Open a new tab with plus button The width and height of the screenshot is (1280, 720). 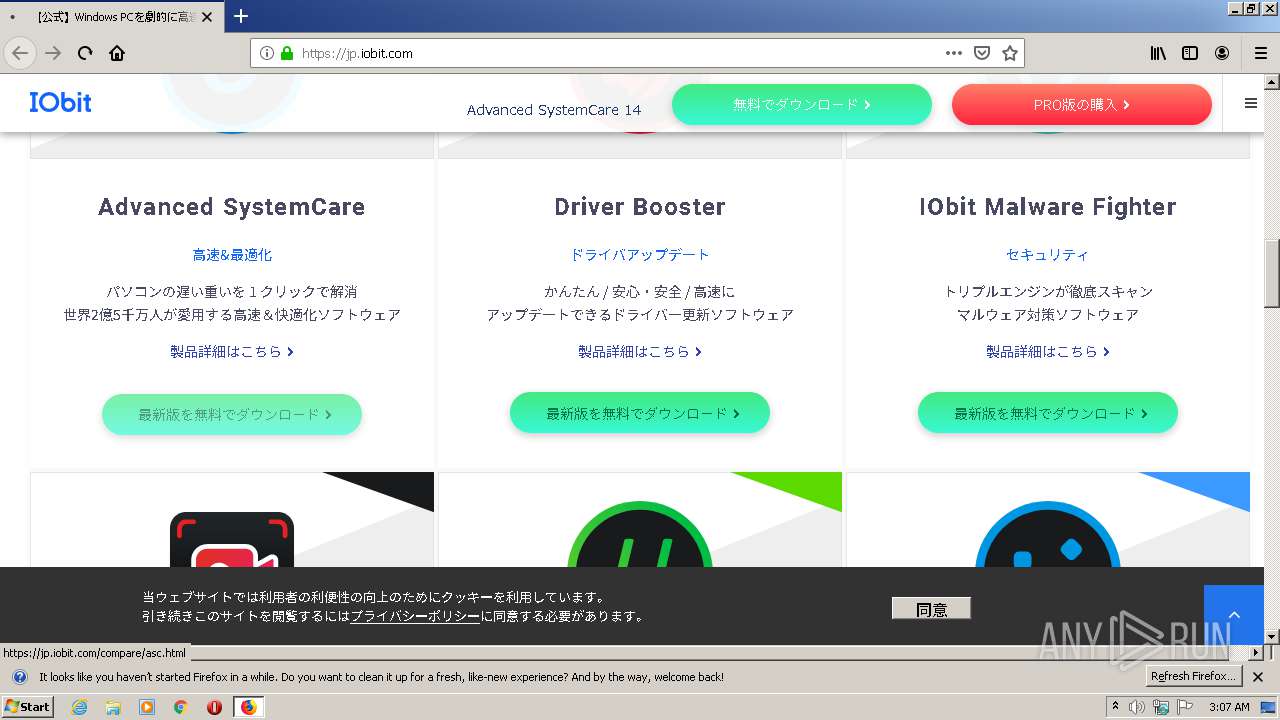pos(241,16)
